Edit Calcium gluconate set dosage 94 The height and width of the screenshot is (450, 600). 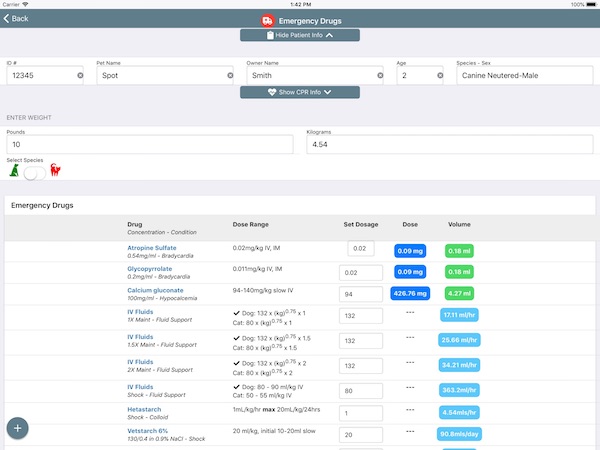coord(361,294)
